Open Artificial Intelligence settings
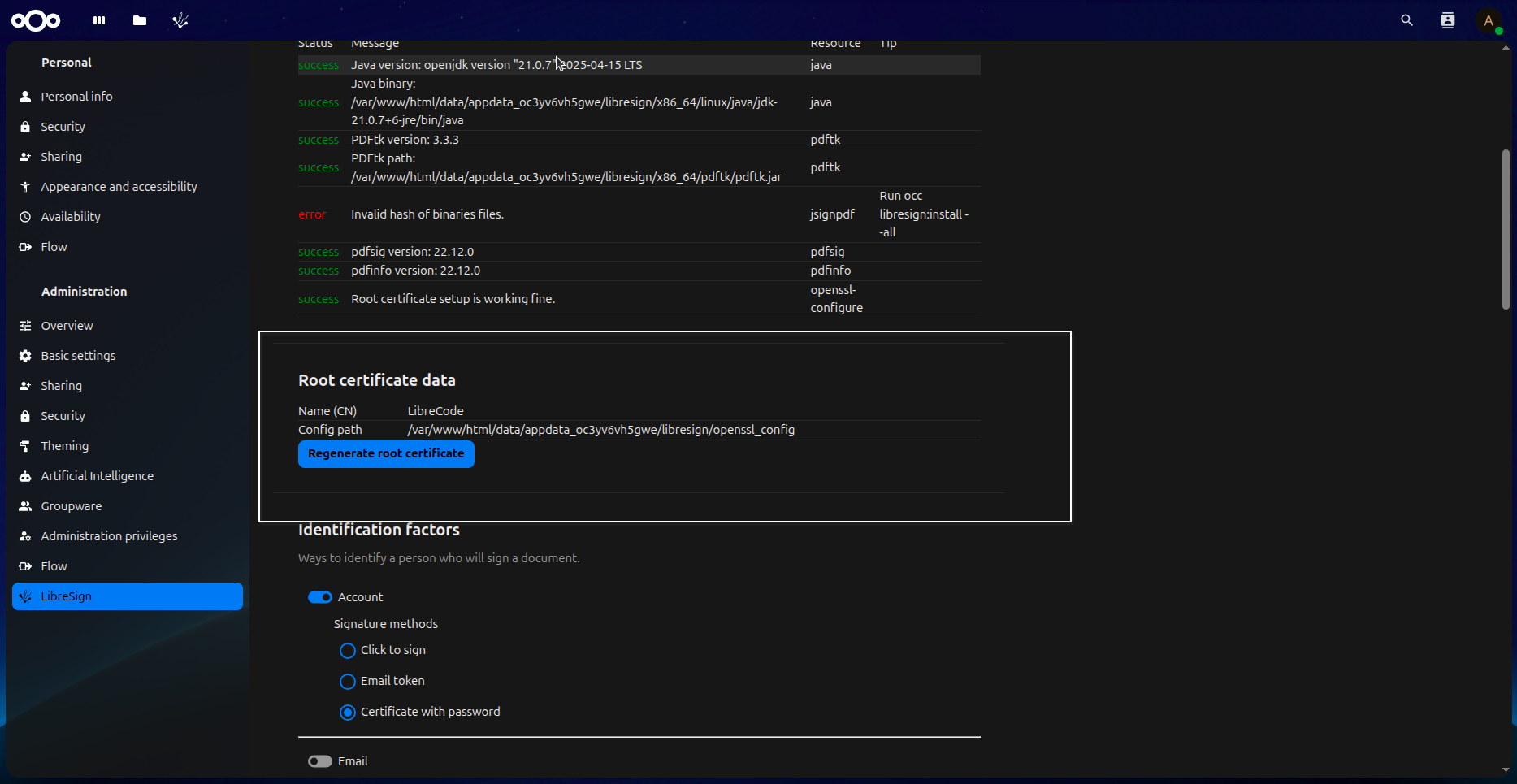1517x784 pixels. click(x=128, y=476)
